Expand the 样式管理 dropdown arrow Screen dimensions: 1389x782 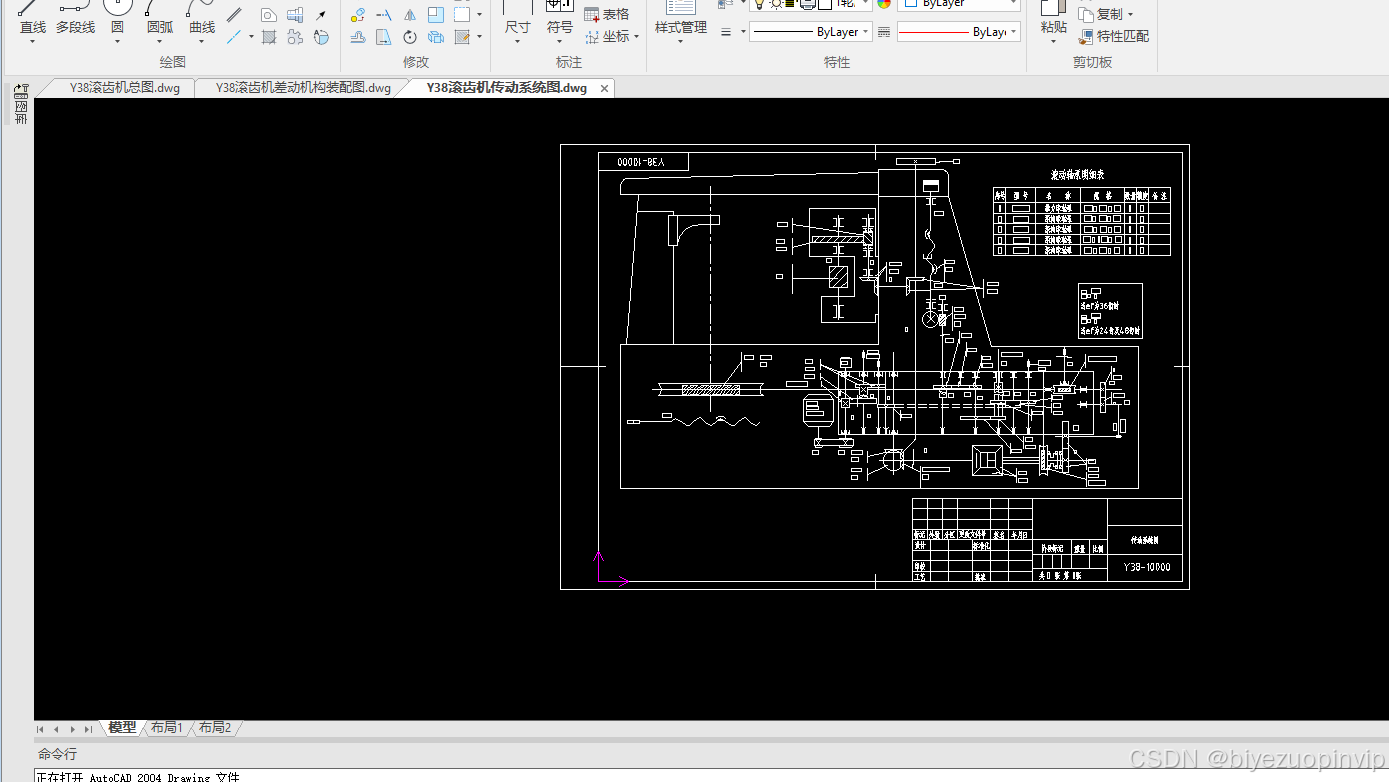tap(681, 41)
